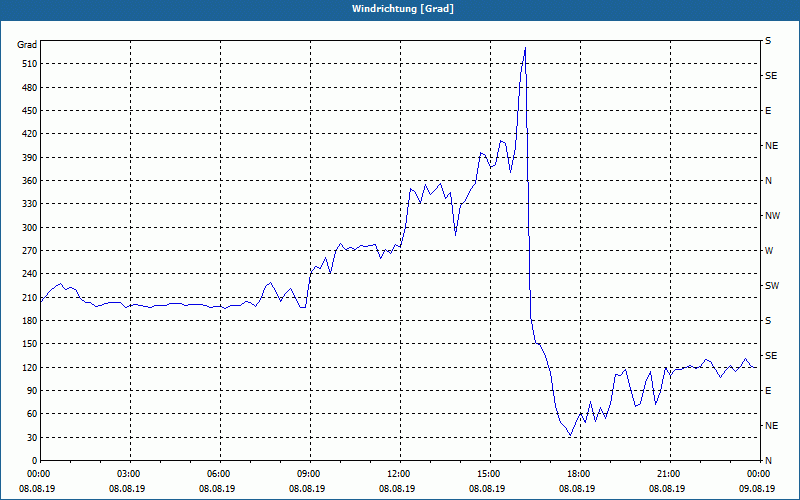Image resolution: width=800 pixels, height=500 pixels.
Task: Select the 120 y-axis value
Action: tap(31, 367)
